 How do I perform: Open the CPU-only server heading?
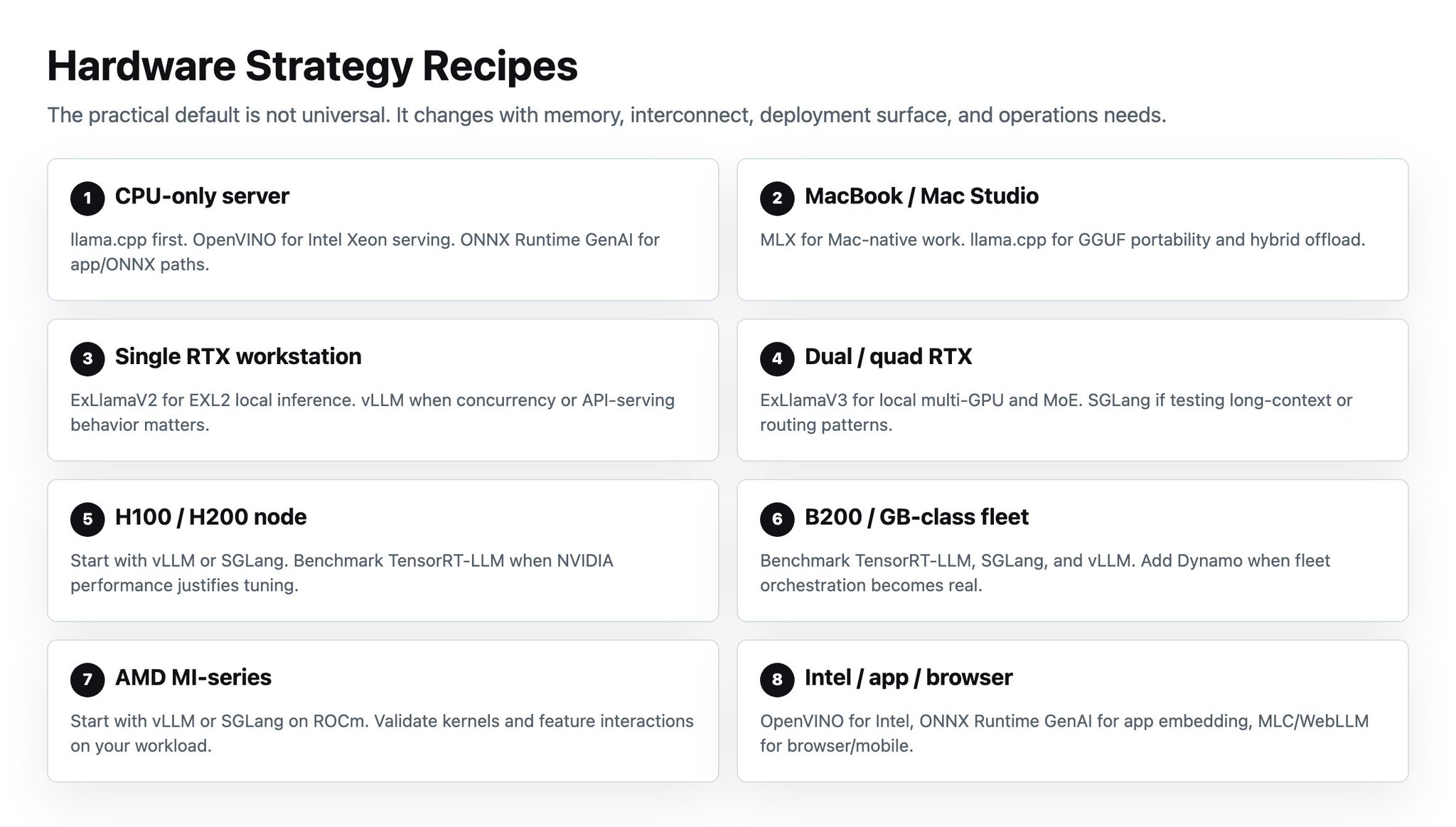tap(202, 196)
